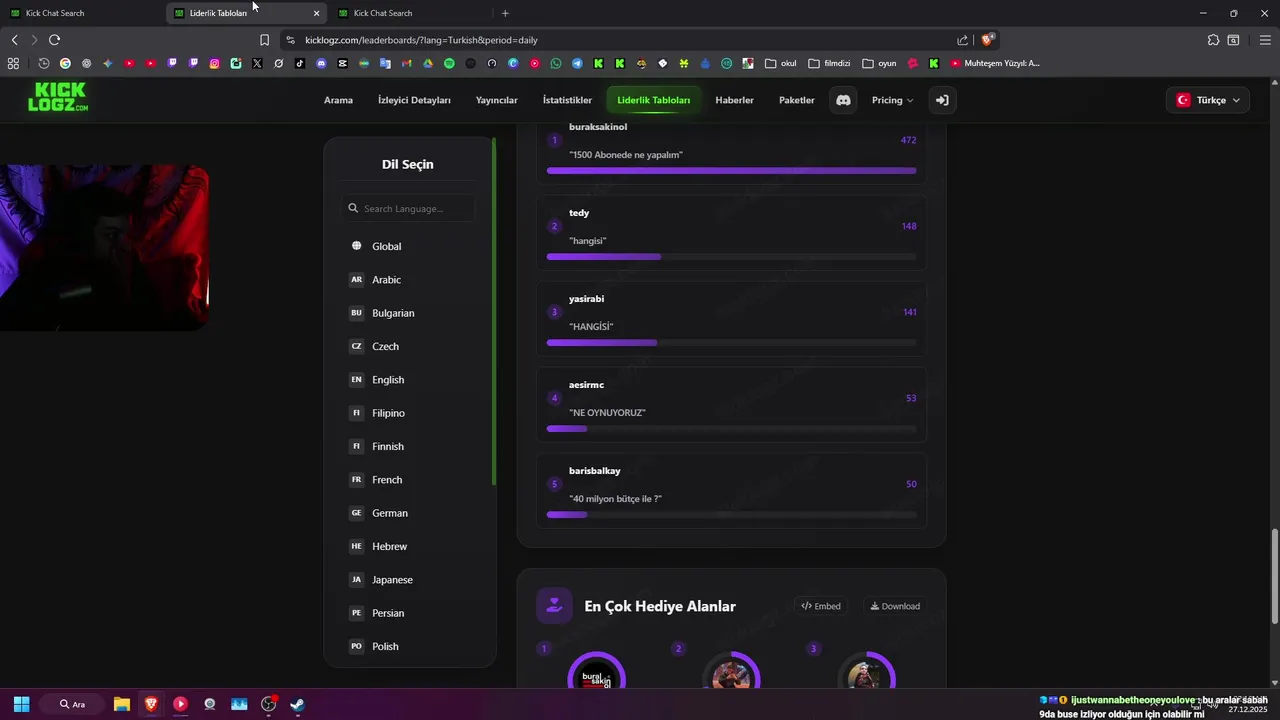Screen dimensions: 1280x720
Task: Bookmark this page with the bookmark icon
Action: 264,40
